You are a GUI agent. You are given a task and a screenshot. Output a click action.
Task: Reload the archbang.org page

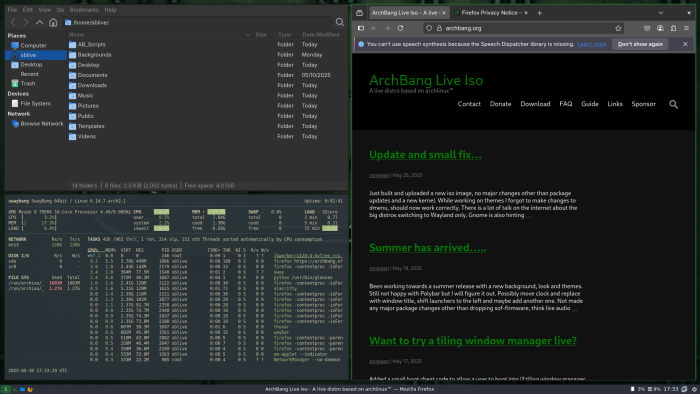[x=400, y=28]
